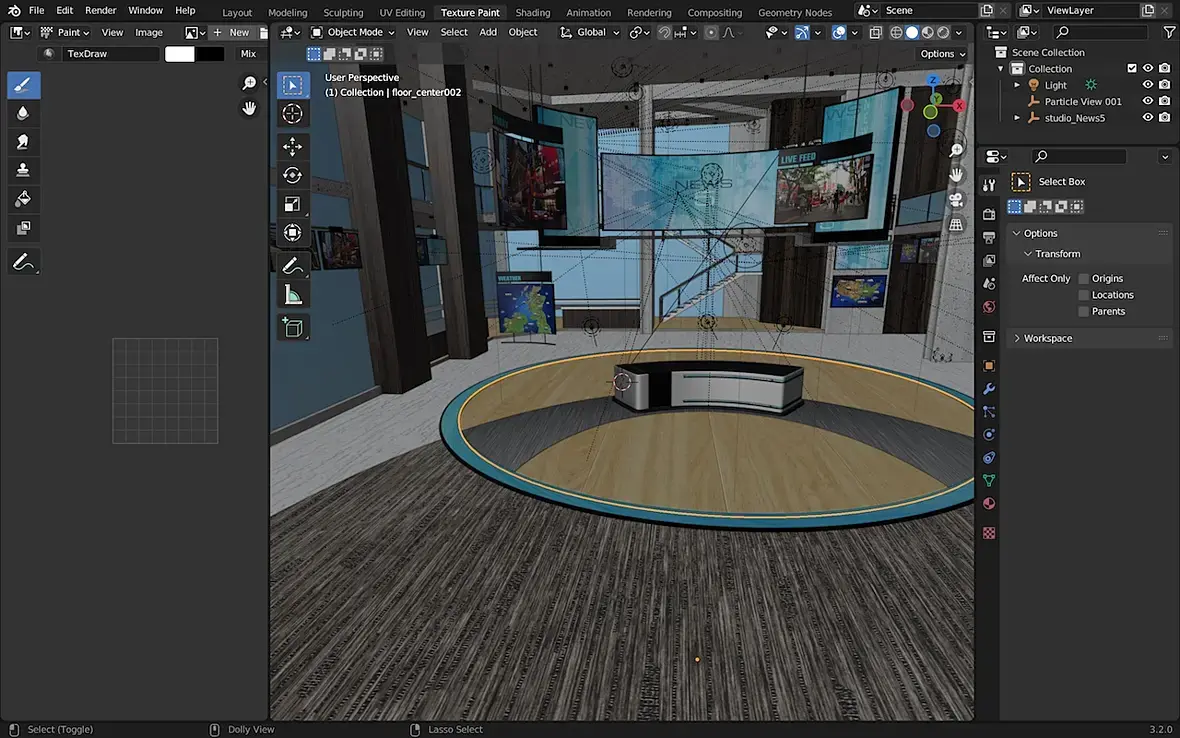Click the New image button
The height and width of the screenshot is (738, 1180).
point(231,32)
